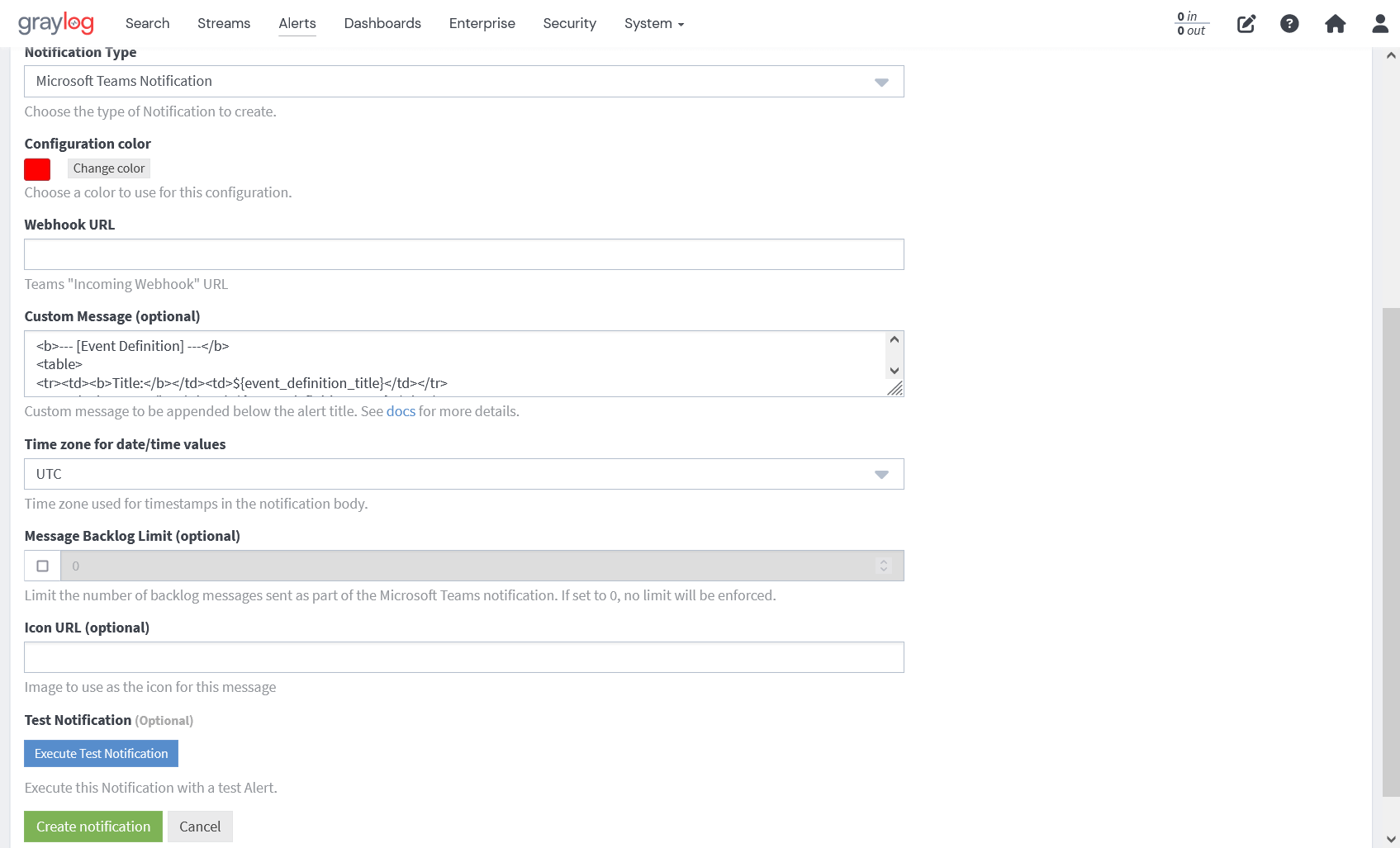This screenshot has height=848, width=1400.
Task: Focus the Webhook URL input field
Action: pos(464,254)
